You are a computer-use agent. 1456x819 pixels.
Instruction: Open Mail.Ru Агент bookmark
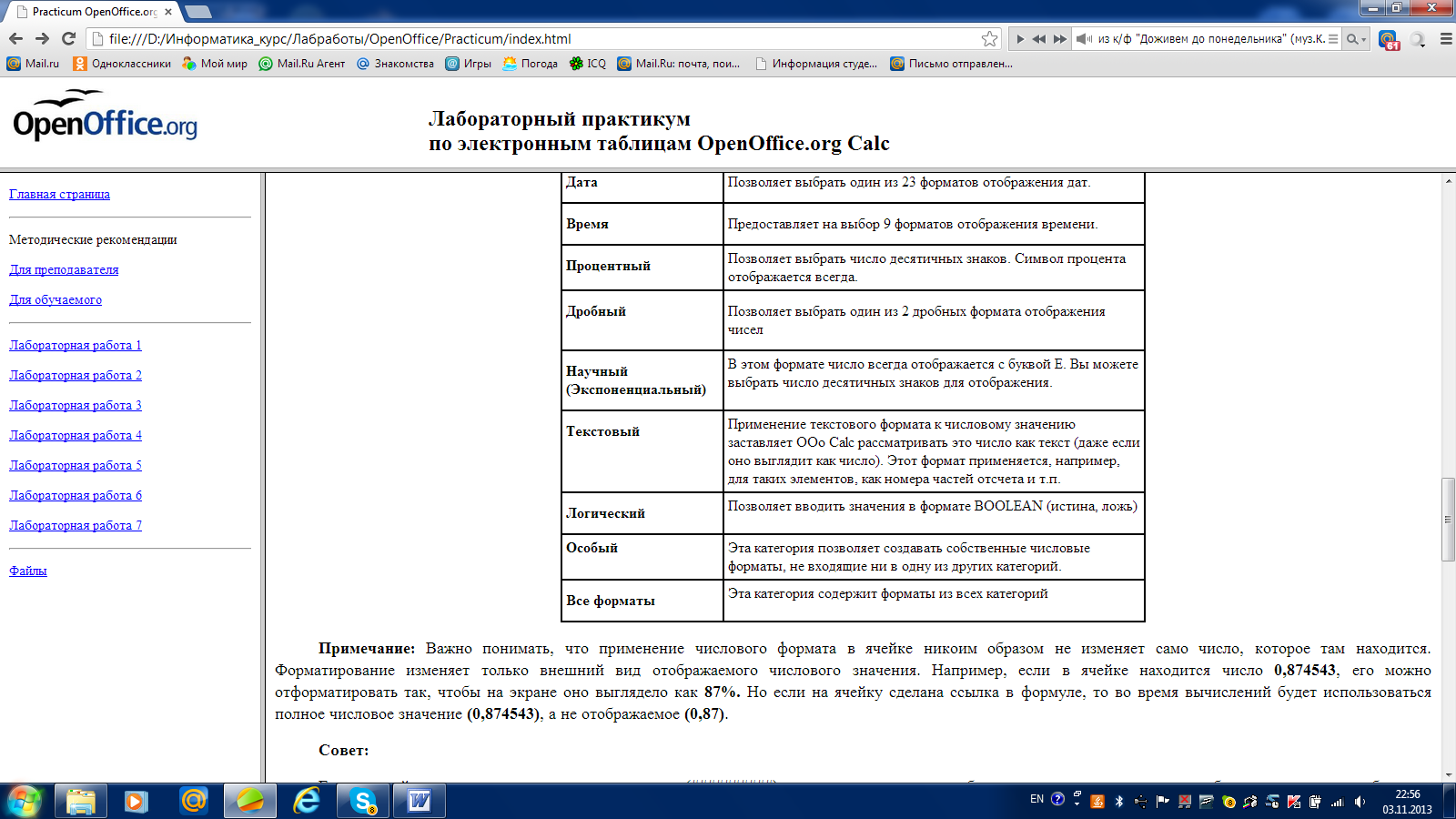[x=302, y=64]
